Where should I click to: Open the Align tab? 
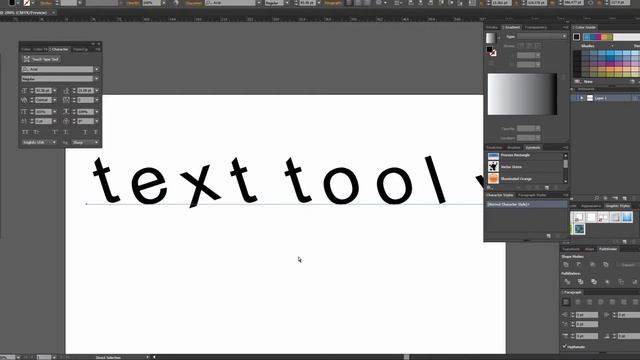point(589,249)
